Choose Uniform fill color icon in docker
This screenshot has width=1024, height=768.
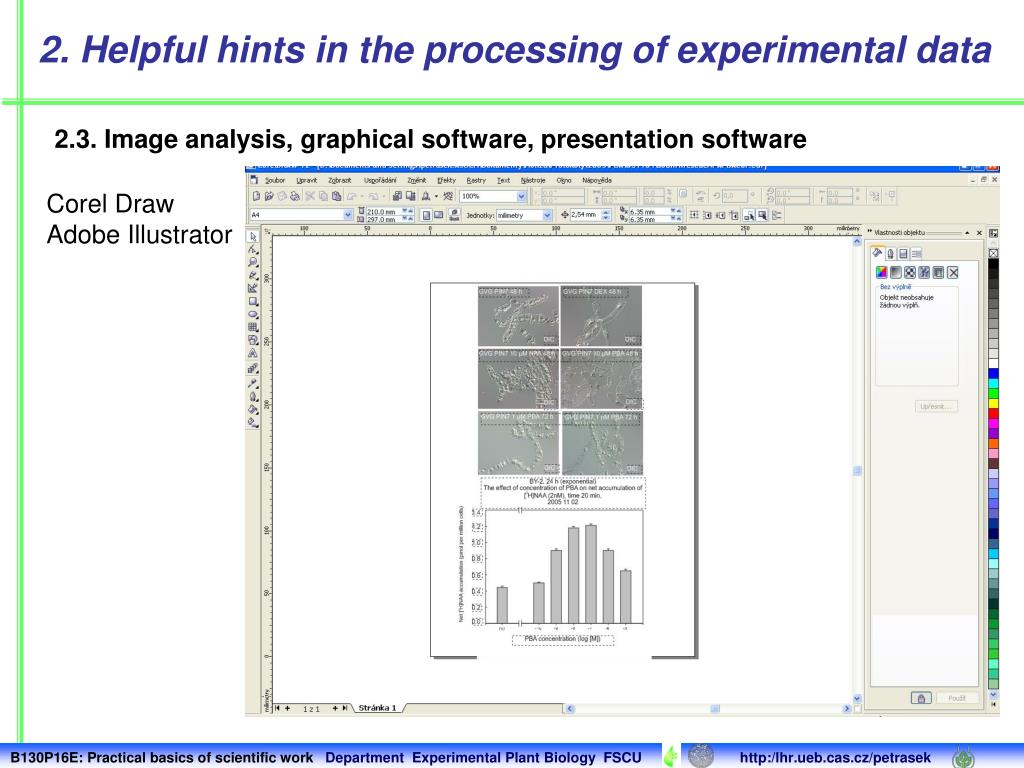[x=882, y=272]
